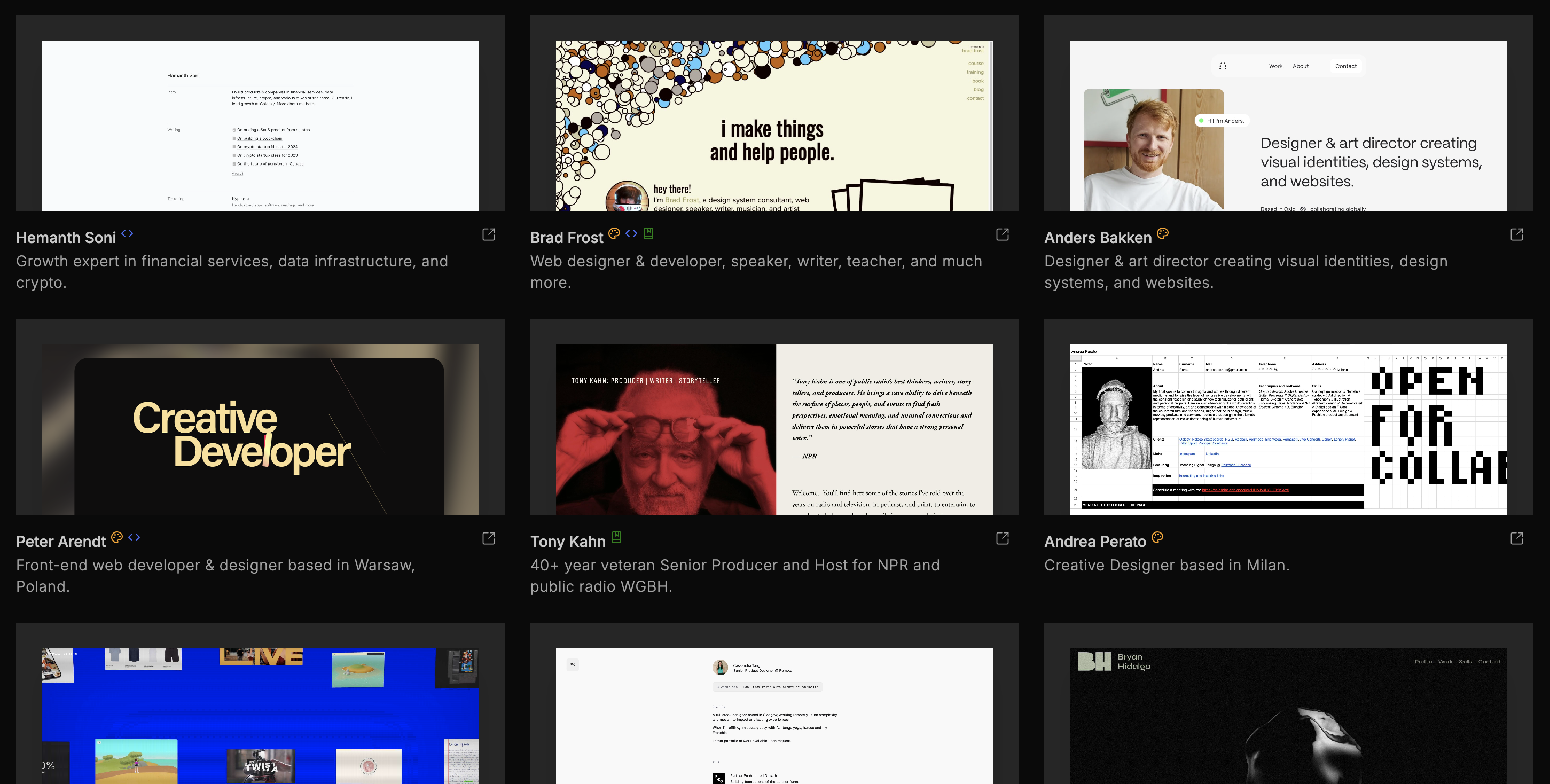Image resolution: width=1550 pixels, height=784 pixels.
Task: Click palette icon beside Andrea Perato
Action: pyautogui.click(x=1157, y=537)
